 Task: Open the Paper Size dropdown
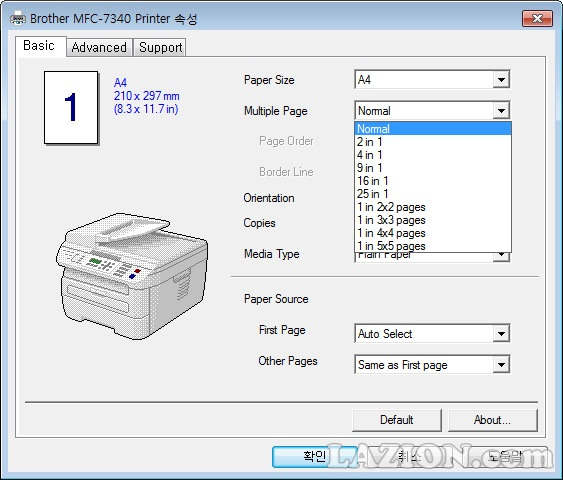[432, 80]
